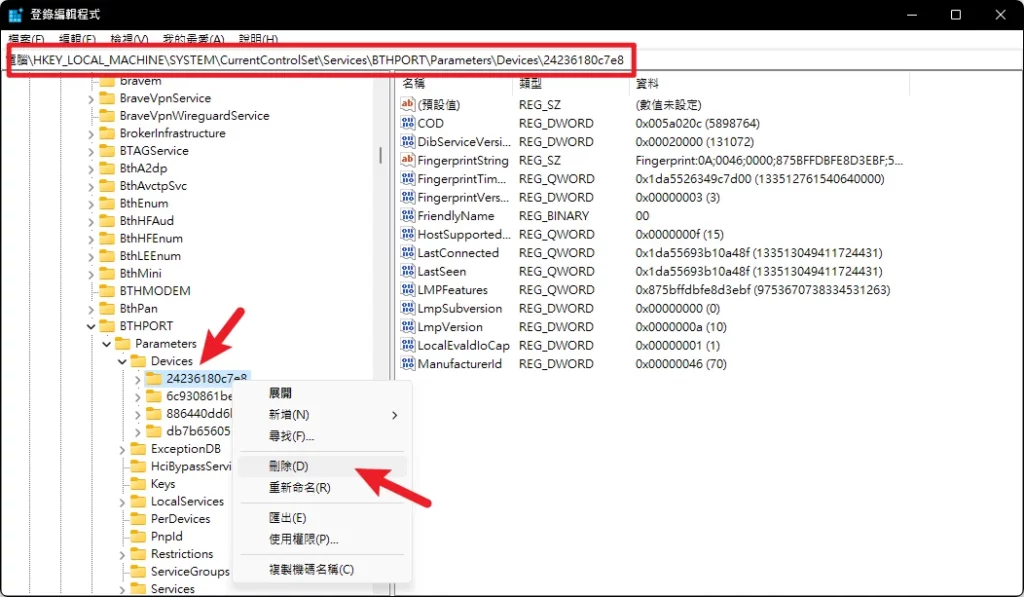Click the Keys folder icon
This screenshot has height=597, width=1024.
click(138, 483)
